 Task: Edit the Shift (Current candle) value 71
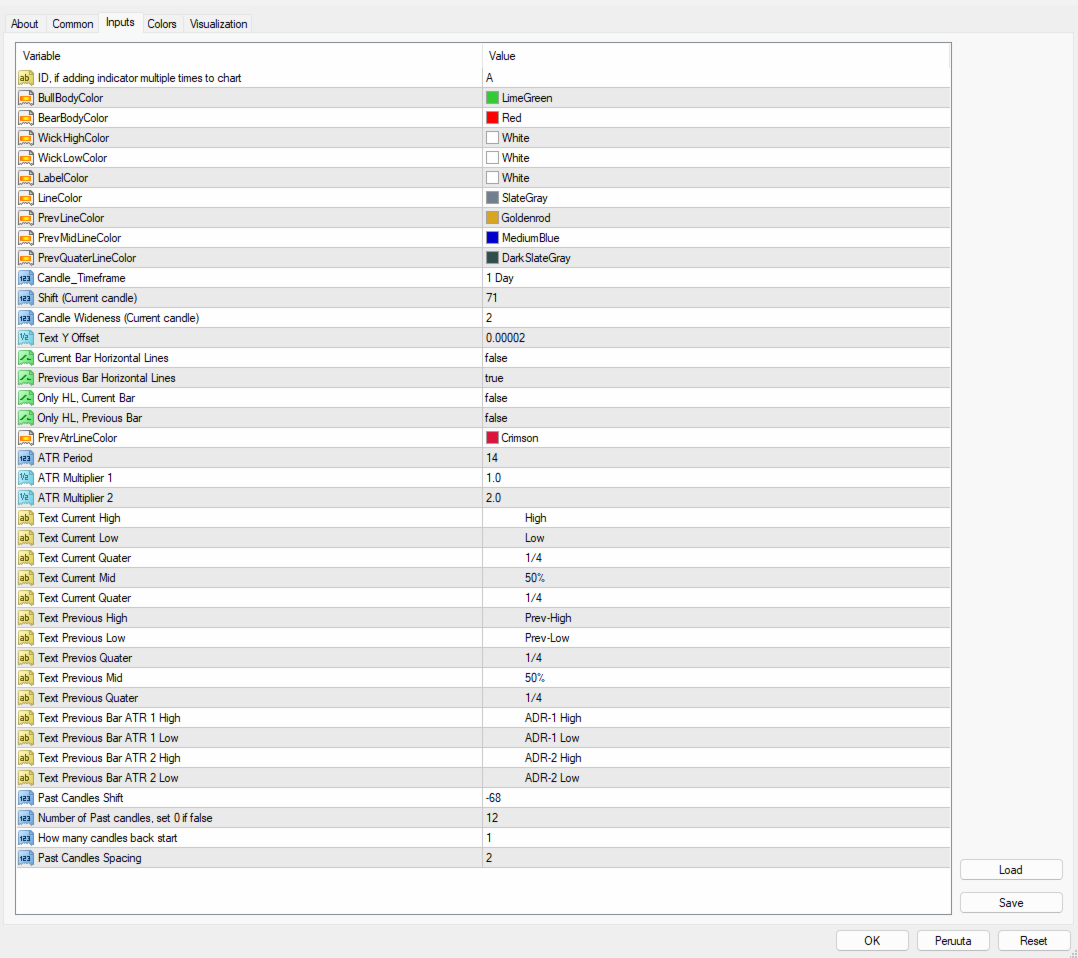tap(716, 298)
